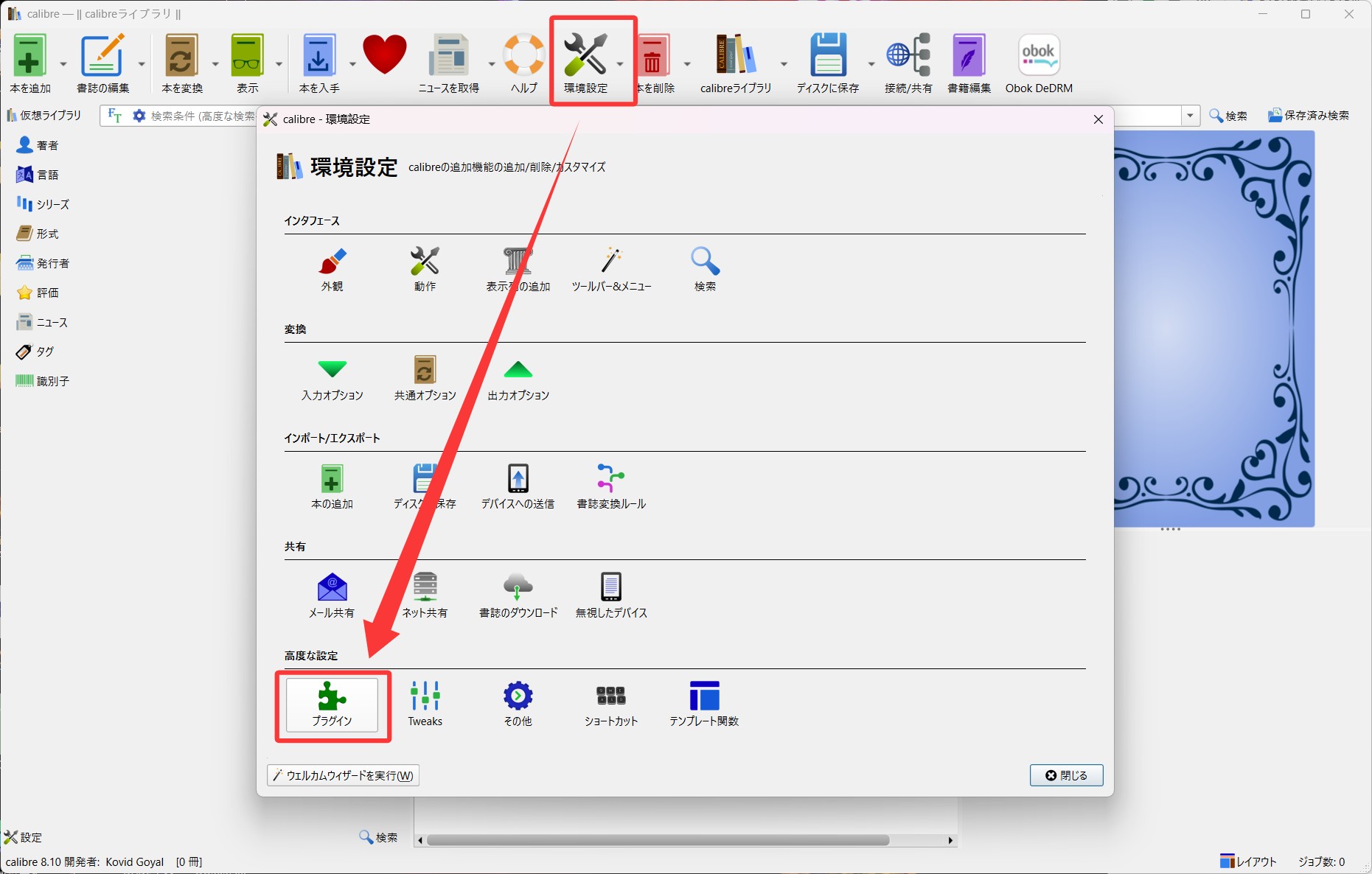This screenshot has height=874, width=1372.
Task: Click the ショートカット keyboard icon
Action: [x=610, y=705]
